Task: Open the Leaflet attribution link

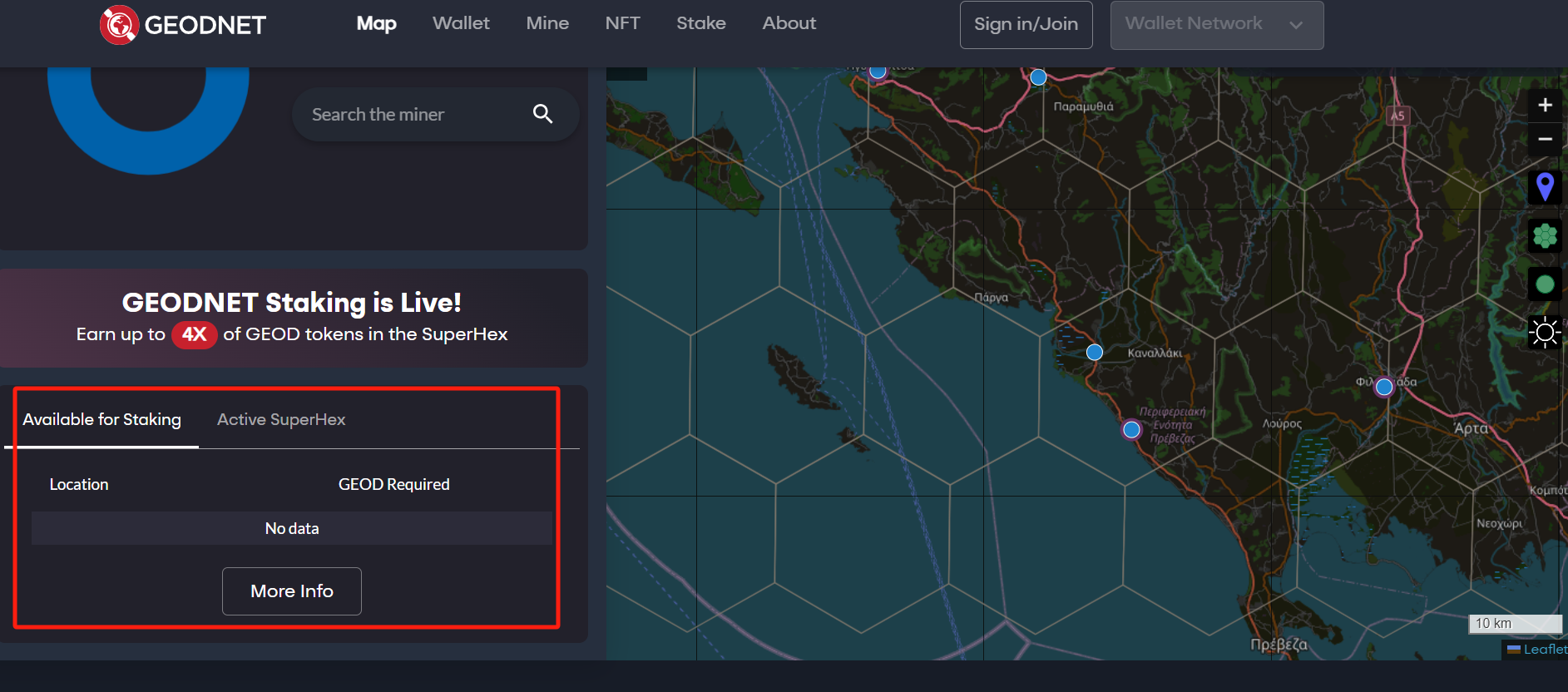Action: pos(1544,650)
